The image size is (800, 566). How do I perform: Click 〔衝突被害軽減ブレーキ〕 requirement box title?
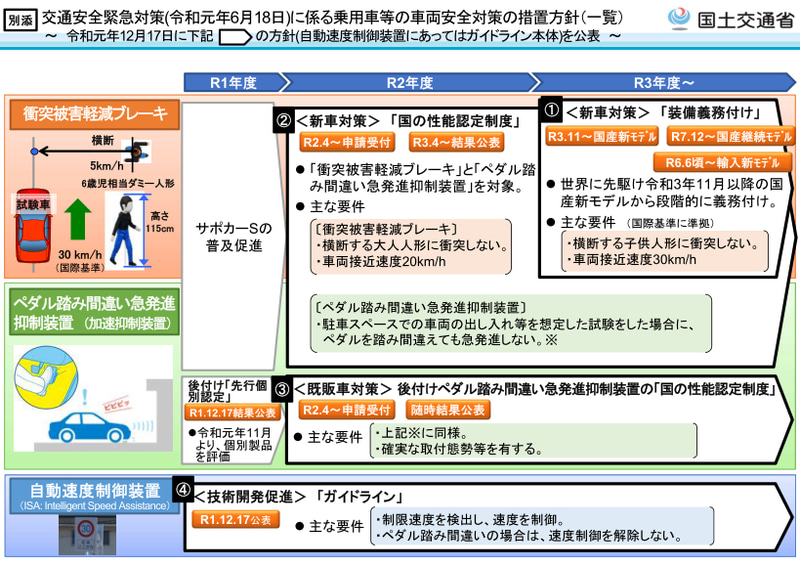[x=386, y=229]
